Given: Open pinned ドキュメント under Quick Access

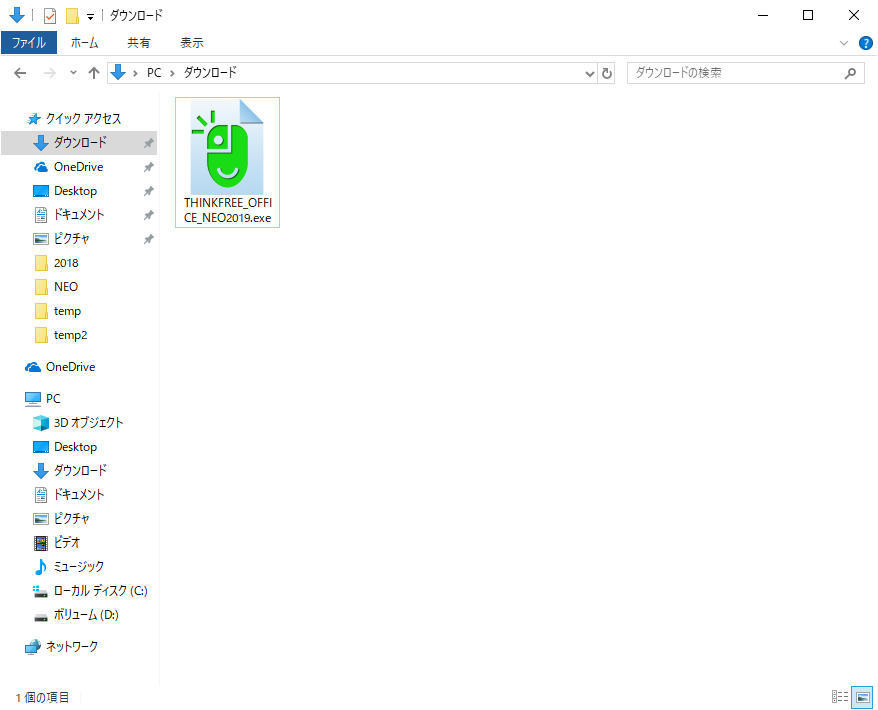Looking at the screenshot, I should (79, 215).
